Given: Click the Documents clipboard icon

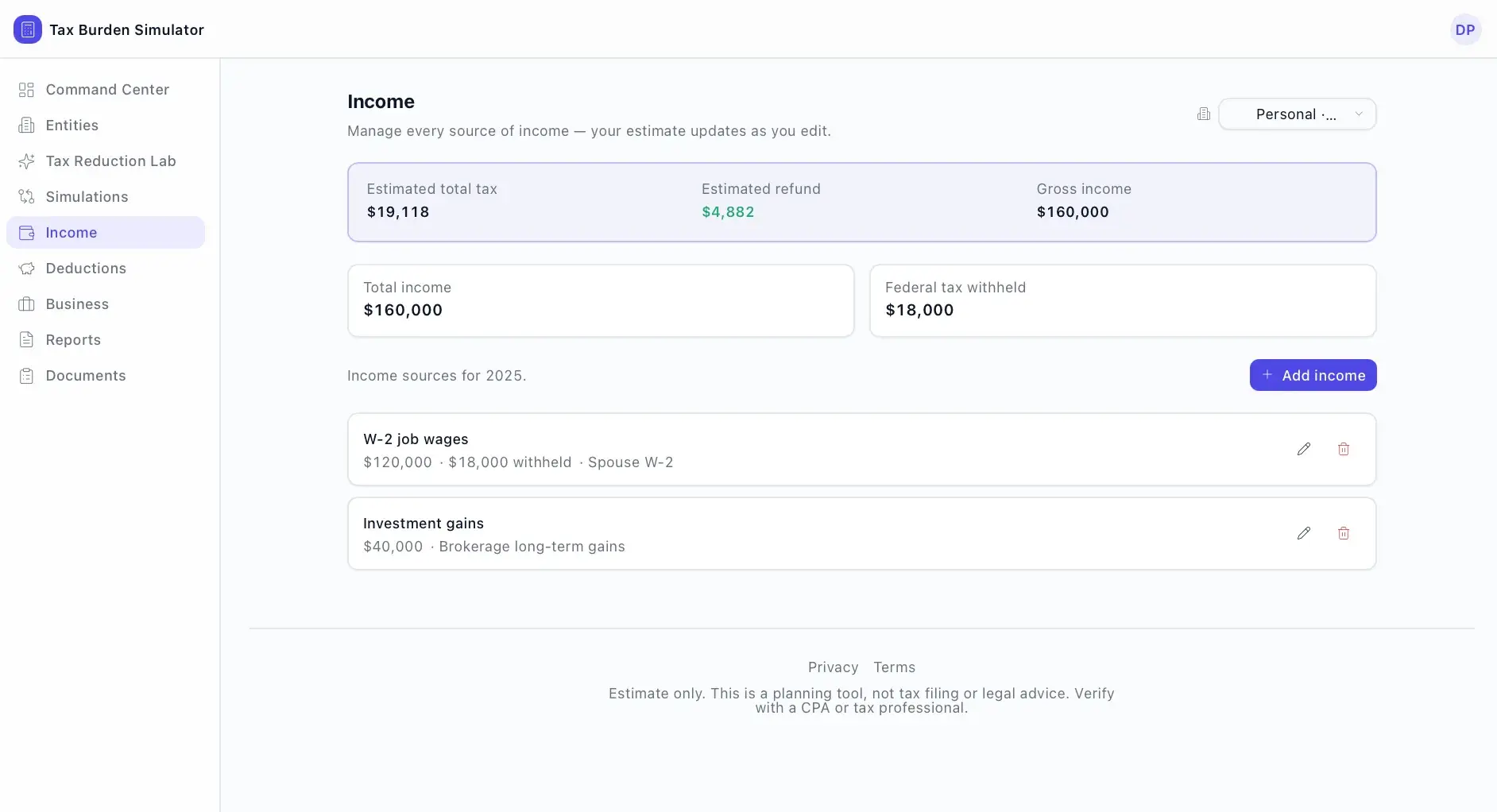Looking at the screenshot, I should (x=26, y=376).
